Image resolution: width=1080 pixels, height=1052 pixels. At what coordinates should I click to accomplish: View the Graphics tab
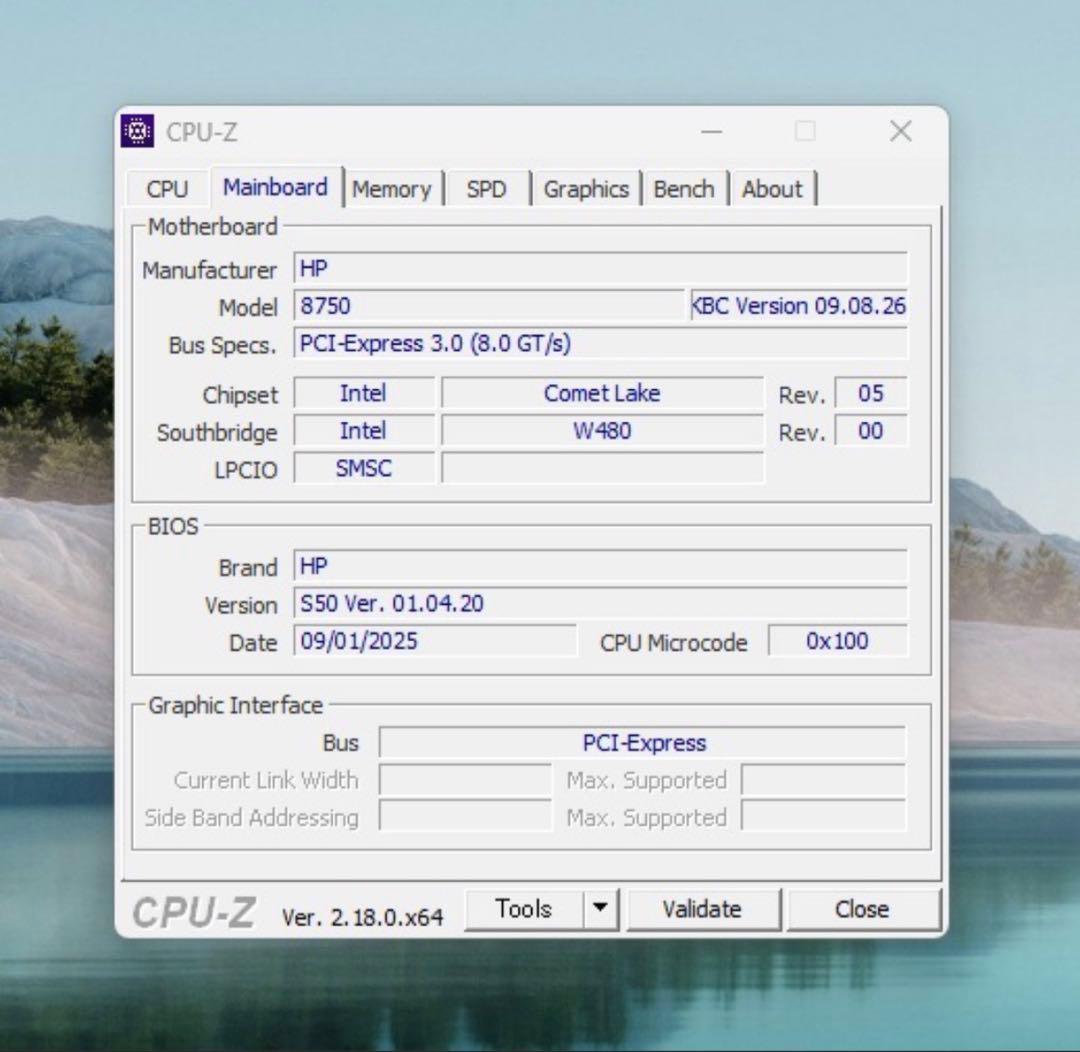pos(586,188)
